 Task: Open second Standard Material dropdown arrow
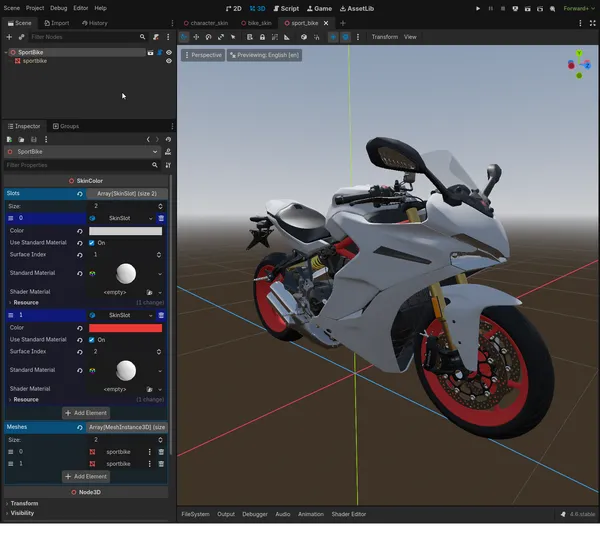(x=160, y=371)
